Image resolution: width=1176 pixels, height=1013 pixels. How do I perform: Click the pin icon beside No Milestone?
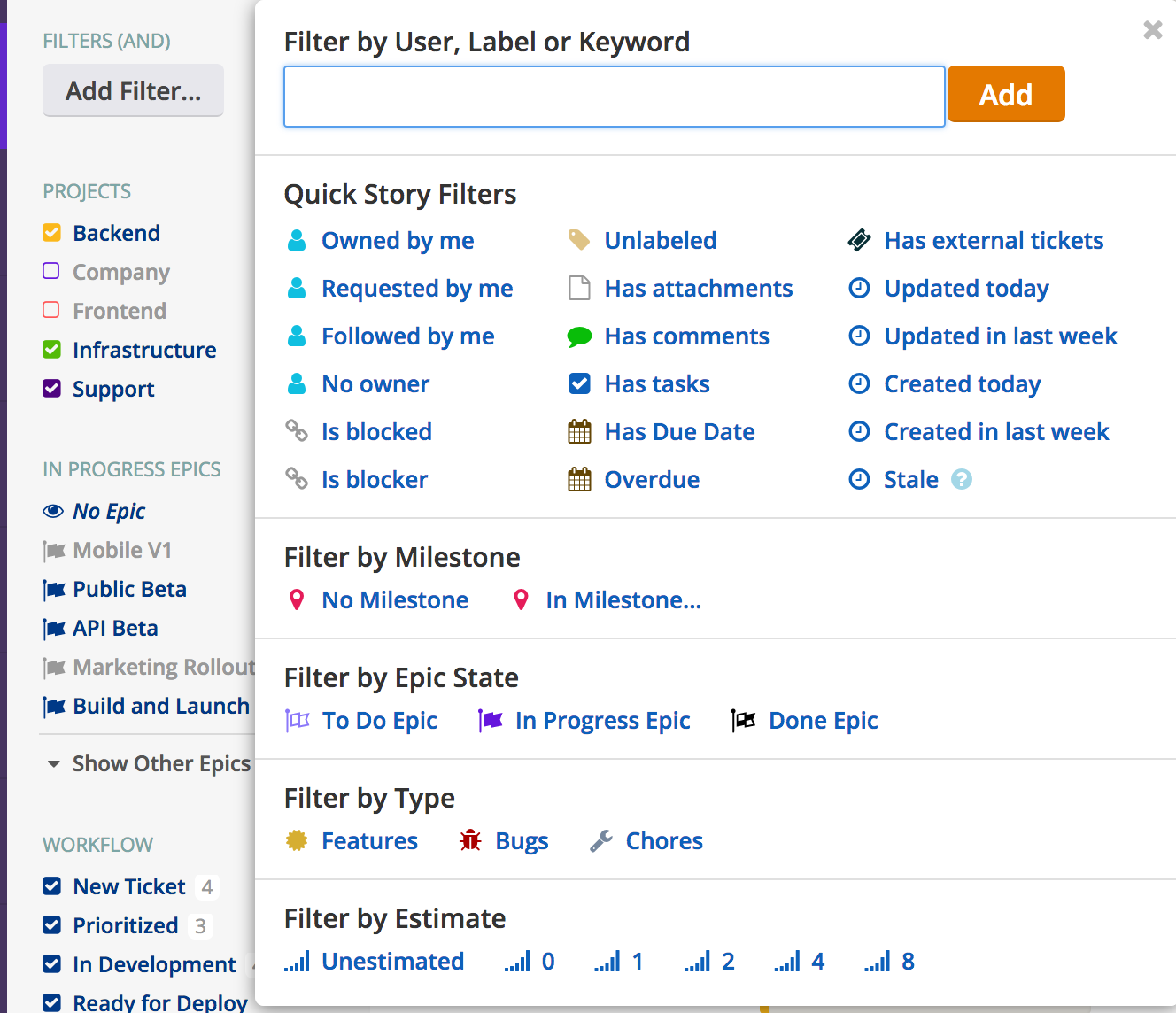coord(298,599)
